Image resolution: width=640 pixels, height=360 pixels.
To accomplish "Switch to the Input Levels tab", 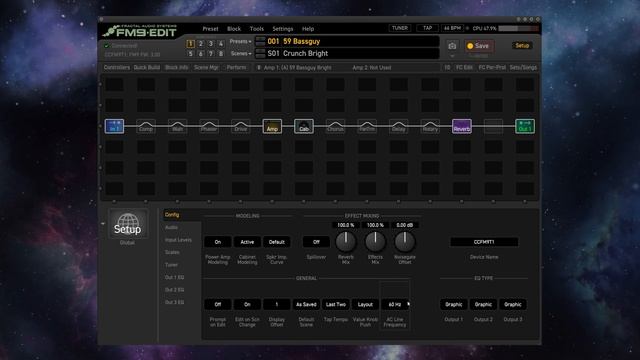I will pos(178,240).
